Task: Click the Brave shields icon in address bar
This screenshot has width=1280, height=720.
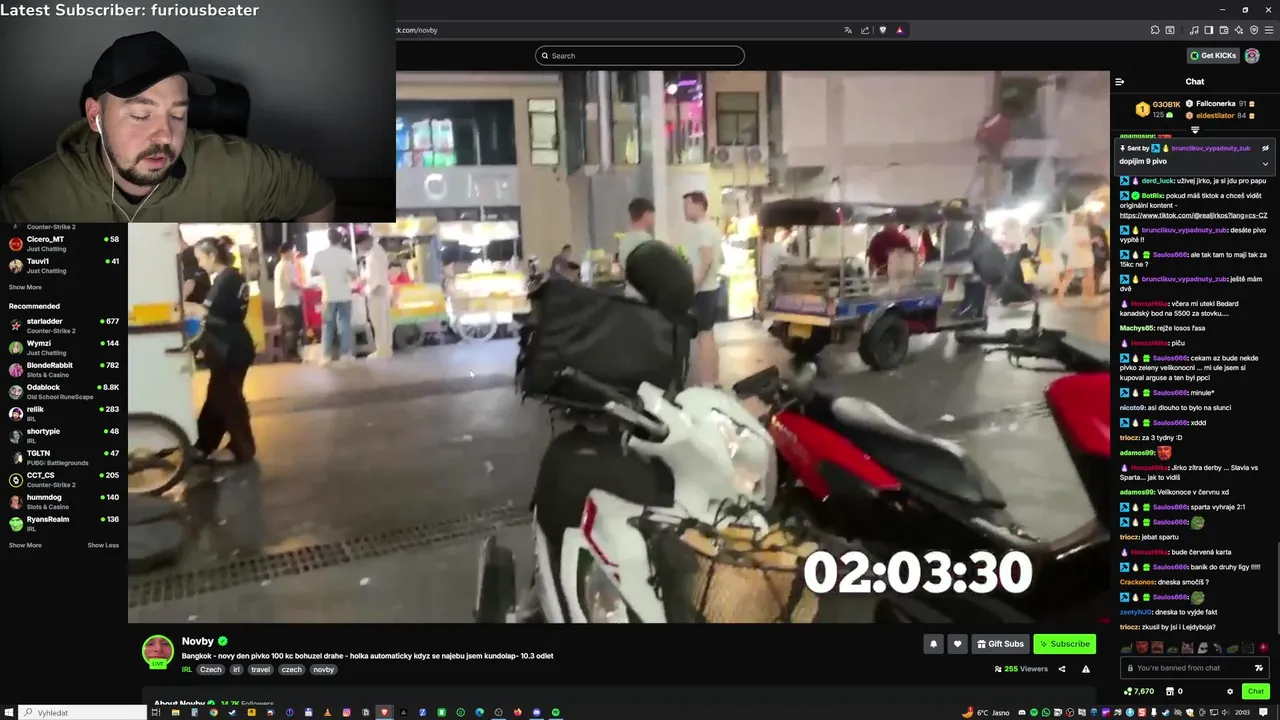Action: click(882, 30)
